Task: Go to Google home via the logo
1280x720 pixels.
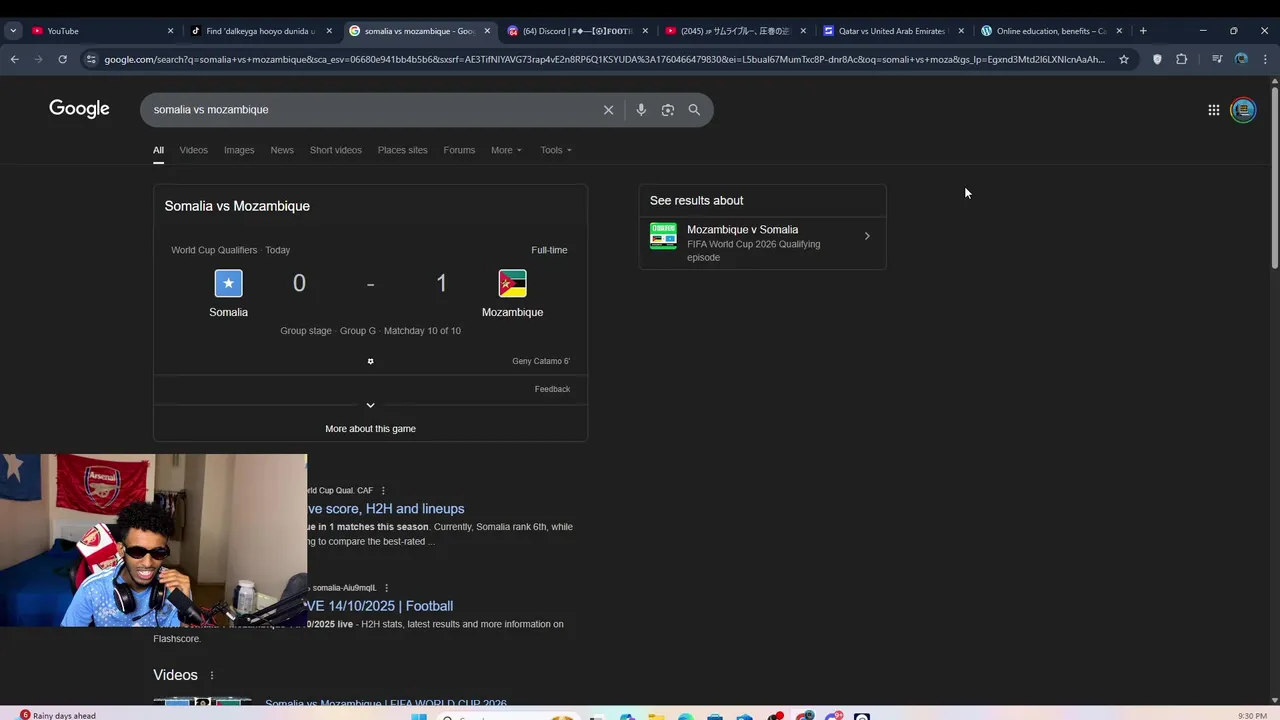Action: pos(79,109)
